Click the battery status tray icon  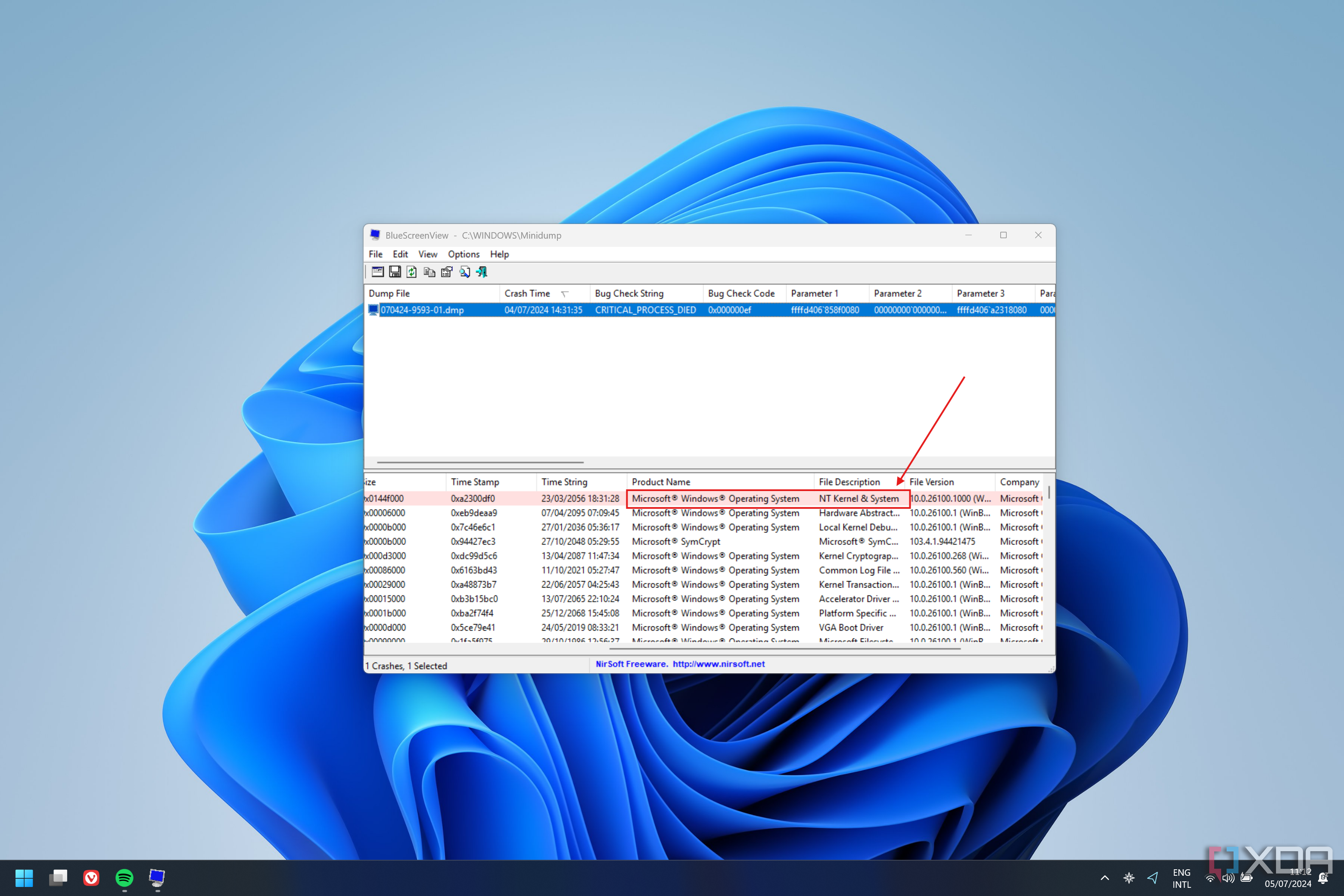pos(1246,878)
